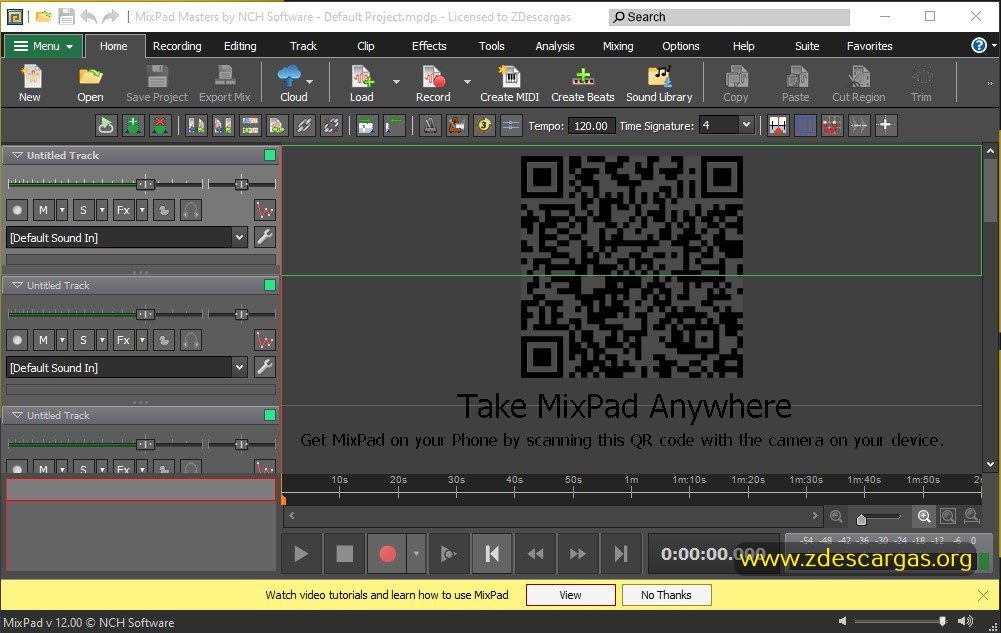Open the Sound Library
The width and height of the screenshot is (1001, 633).
tap(659, 84)
